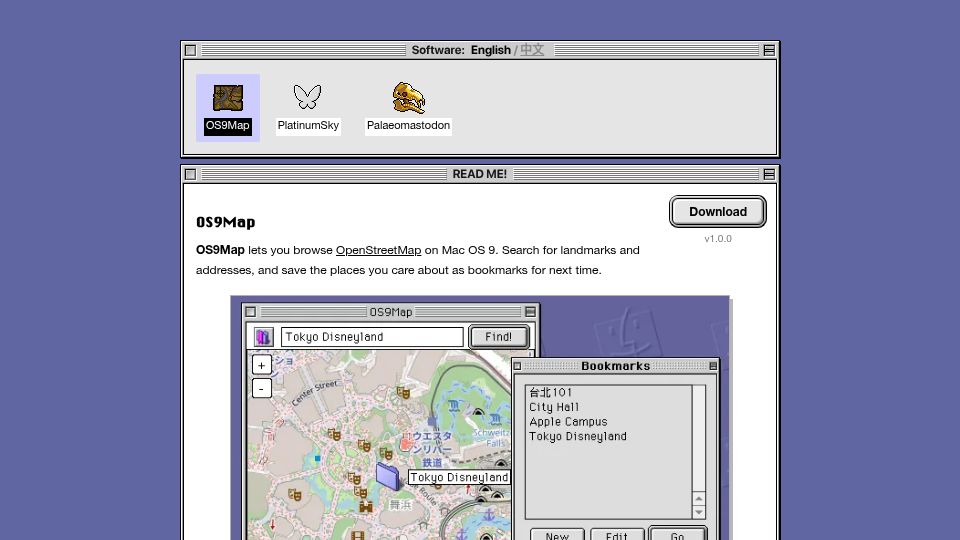Click the blue folder map marker
Screen dimensions: 960x540
click(388, 476)
